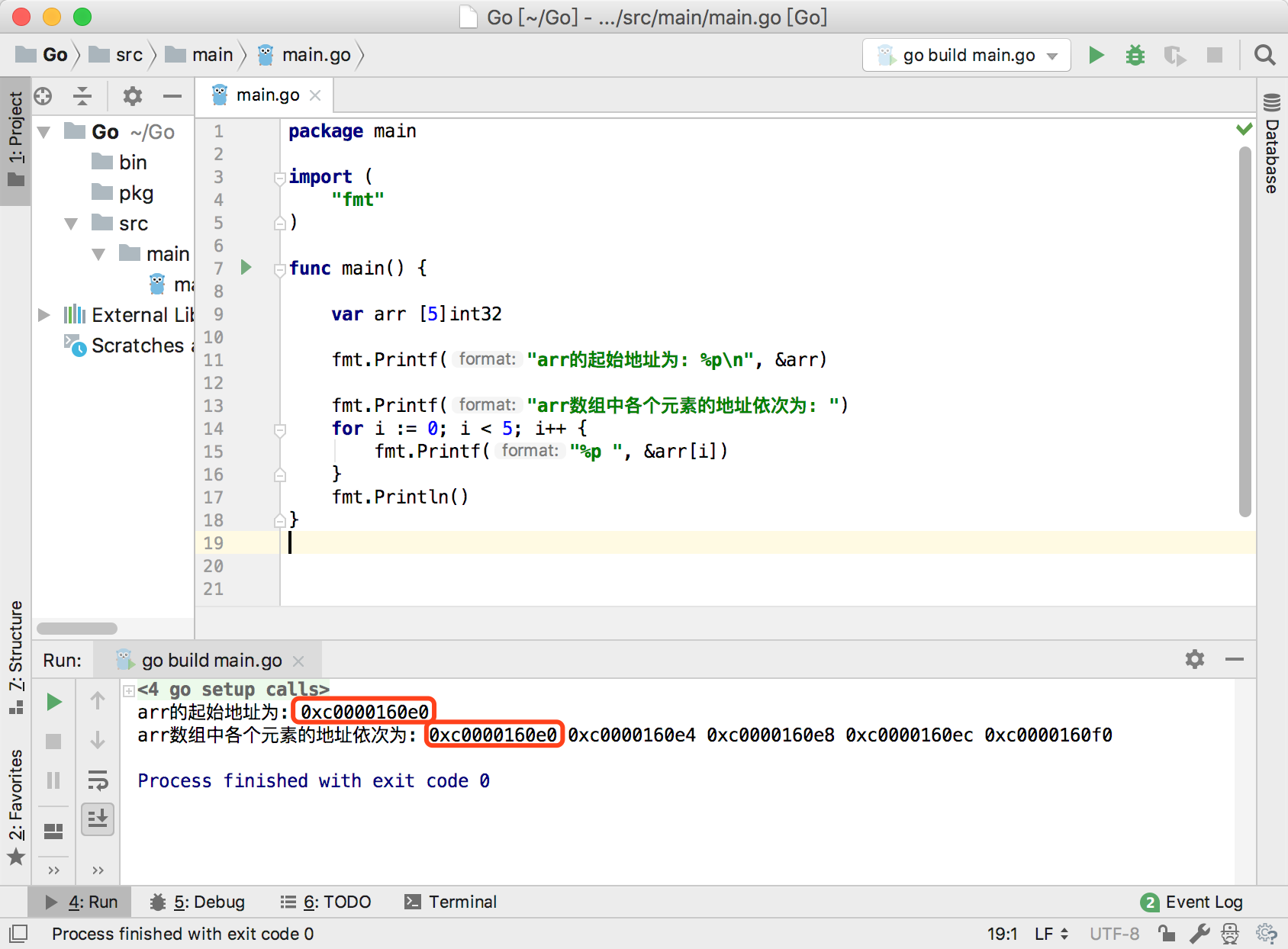Image resolution: width=1288 pixels, height=949 pixels.
Task: Open Project panel settings gear
Action: click(133, 96)
